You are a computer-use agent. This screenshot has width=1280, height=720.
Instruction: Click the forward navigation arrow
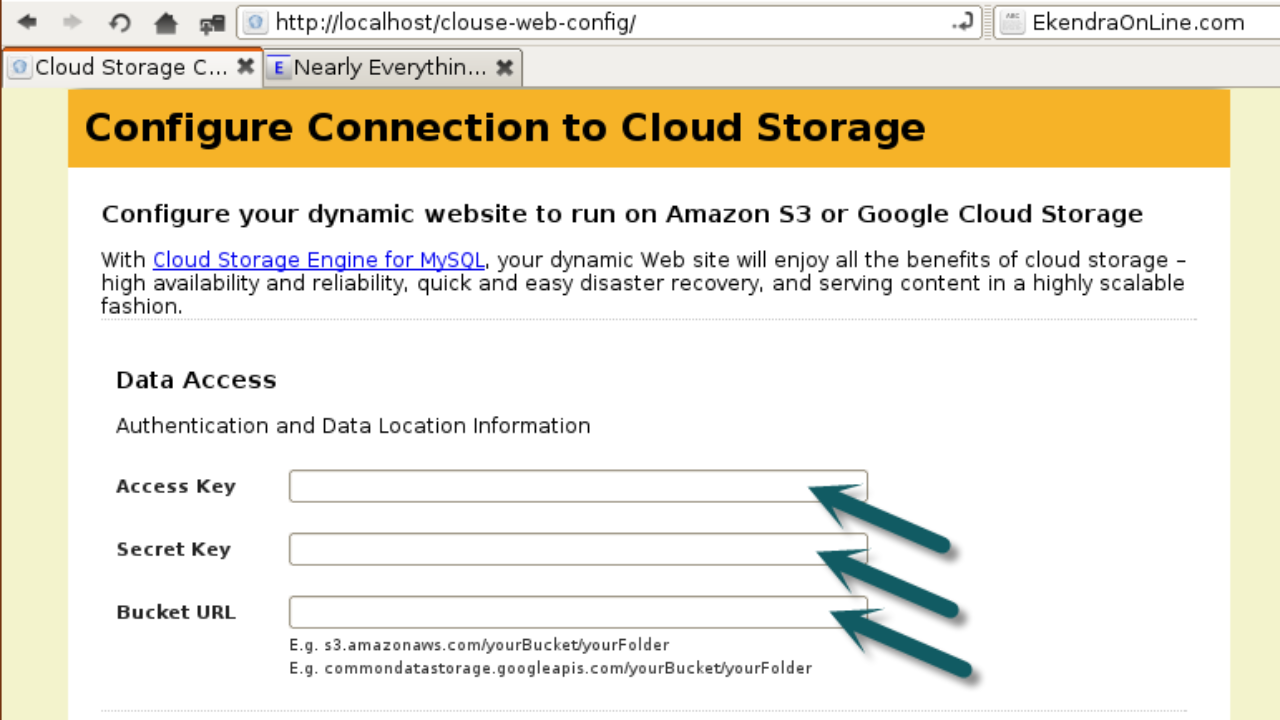click(72, 22)
